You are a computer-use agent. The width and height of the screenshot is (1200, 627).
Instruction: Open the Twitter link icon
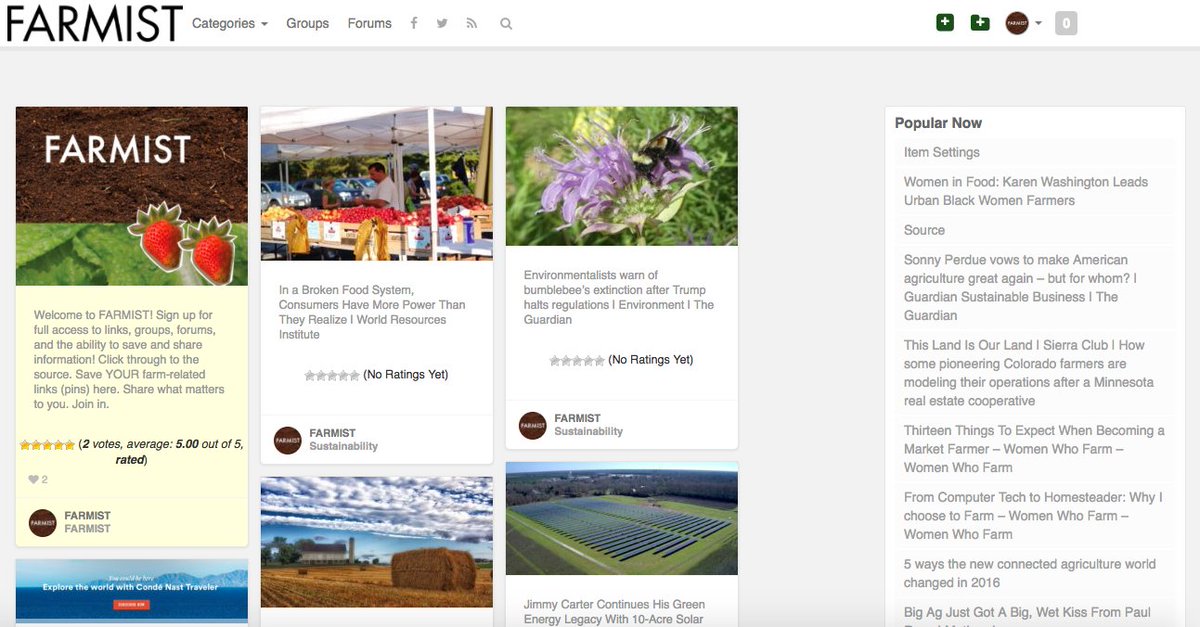pos(442,23)
